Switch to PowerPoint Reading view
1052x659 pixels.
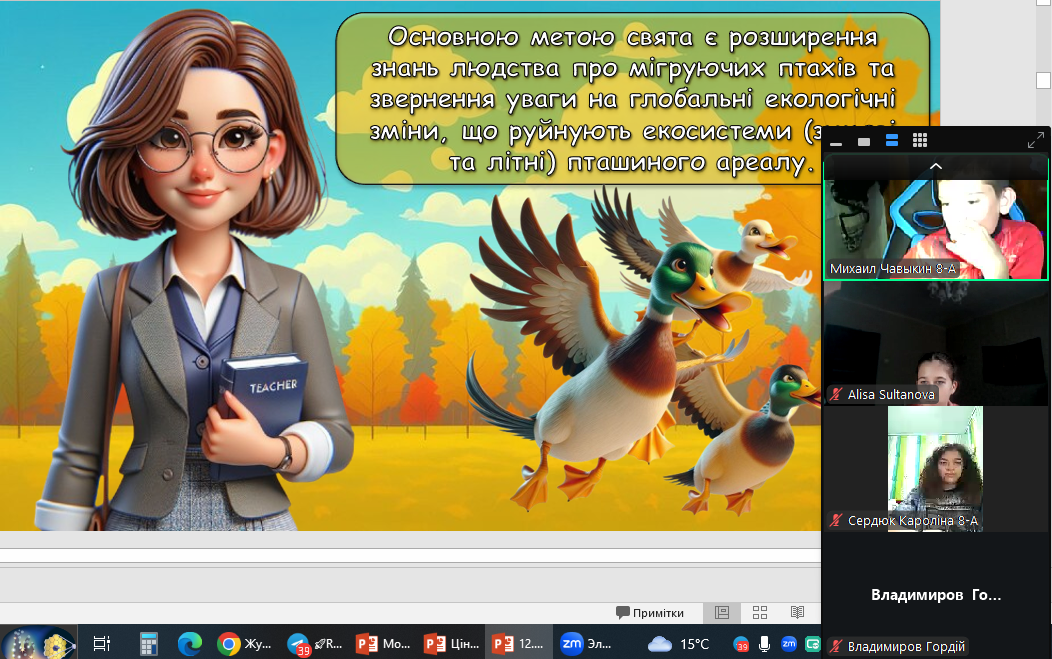[x=797, y=612]
